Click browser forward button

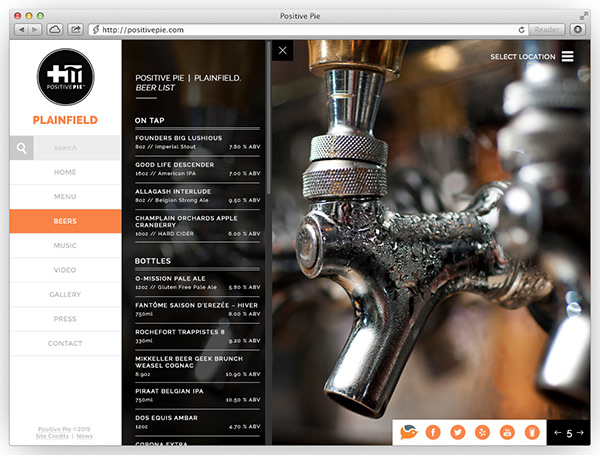pyautogui.click(x=35, y=29)
